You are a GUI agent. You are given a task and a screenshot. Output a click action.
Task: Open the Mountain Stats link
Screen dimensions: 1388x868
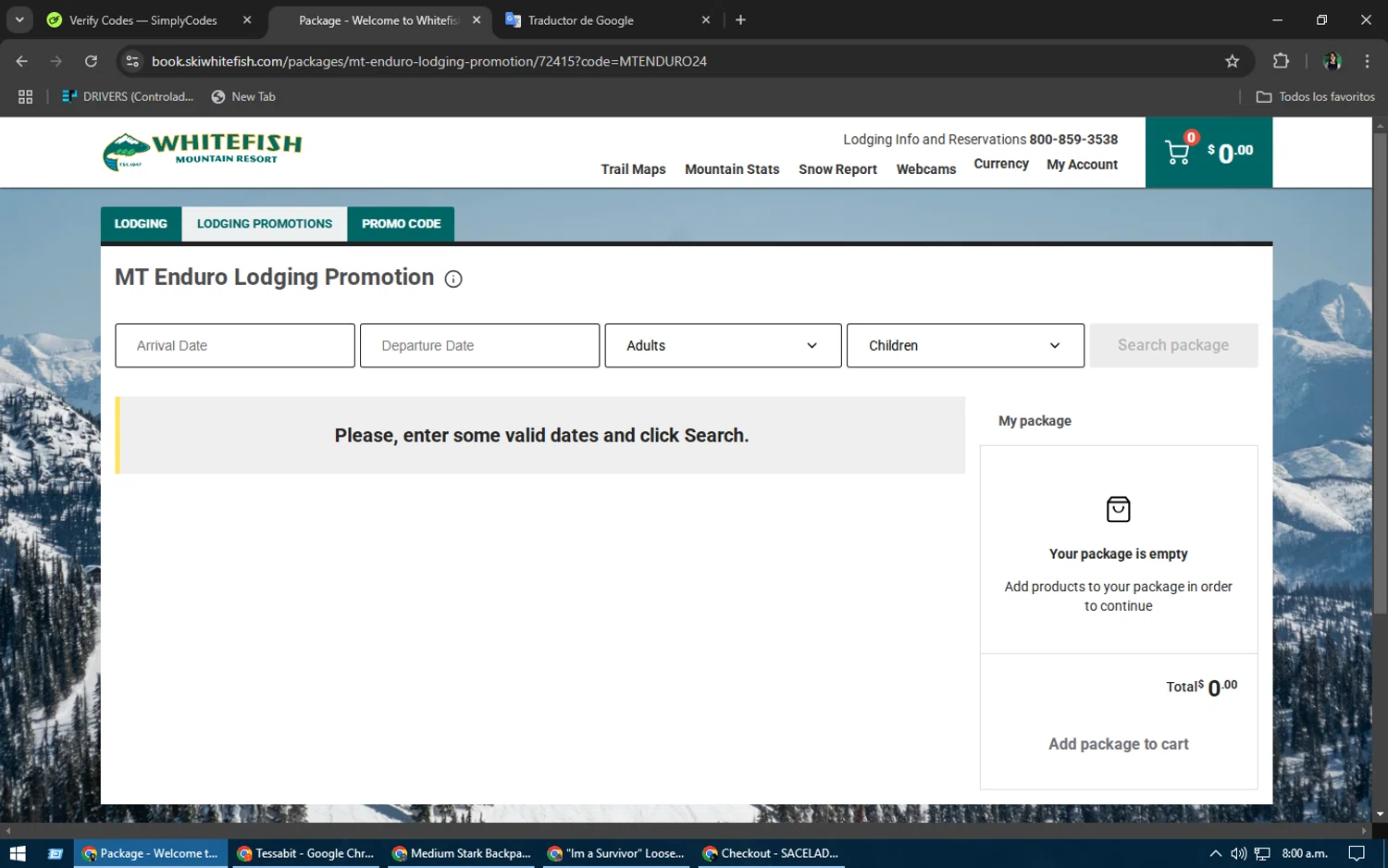click(x=732, y=169)
